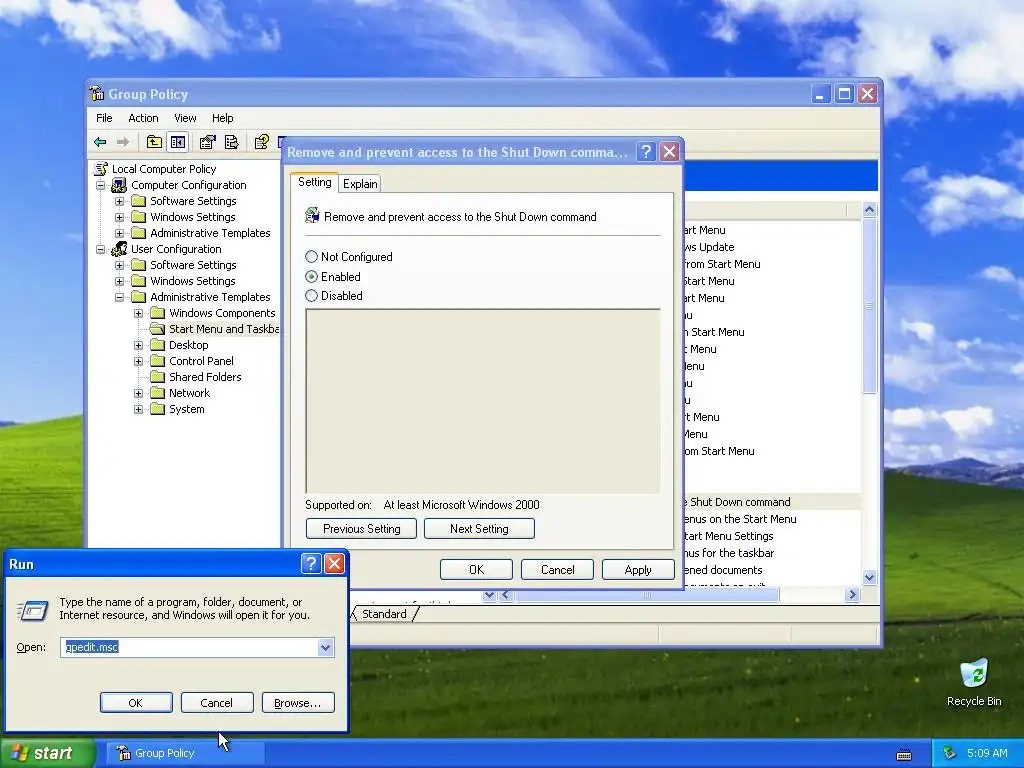The image size is (1024, 768).
Task: Click the Computer Configuration icon
Action: [119, 185]
